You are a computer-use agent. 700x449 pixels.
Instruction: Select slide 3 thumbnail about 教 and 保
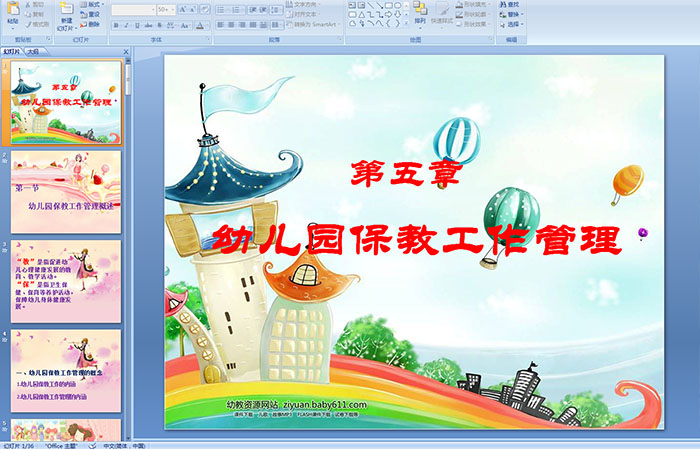66,281
